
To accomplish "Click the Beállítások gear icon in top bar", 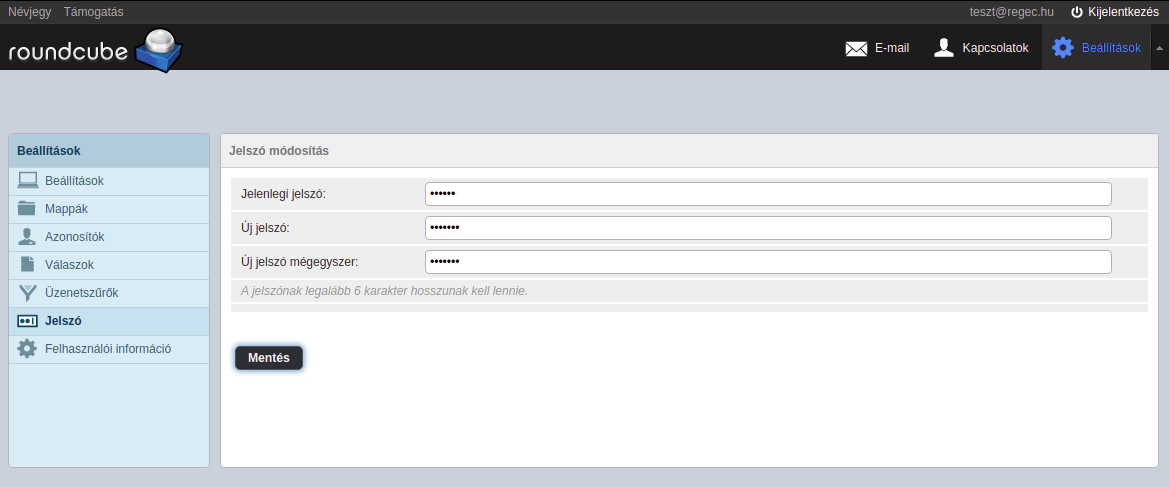I will pyautogui.click(x=1062, y=48).
